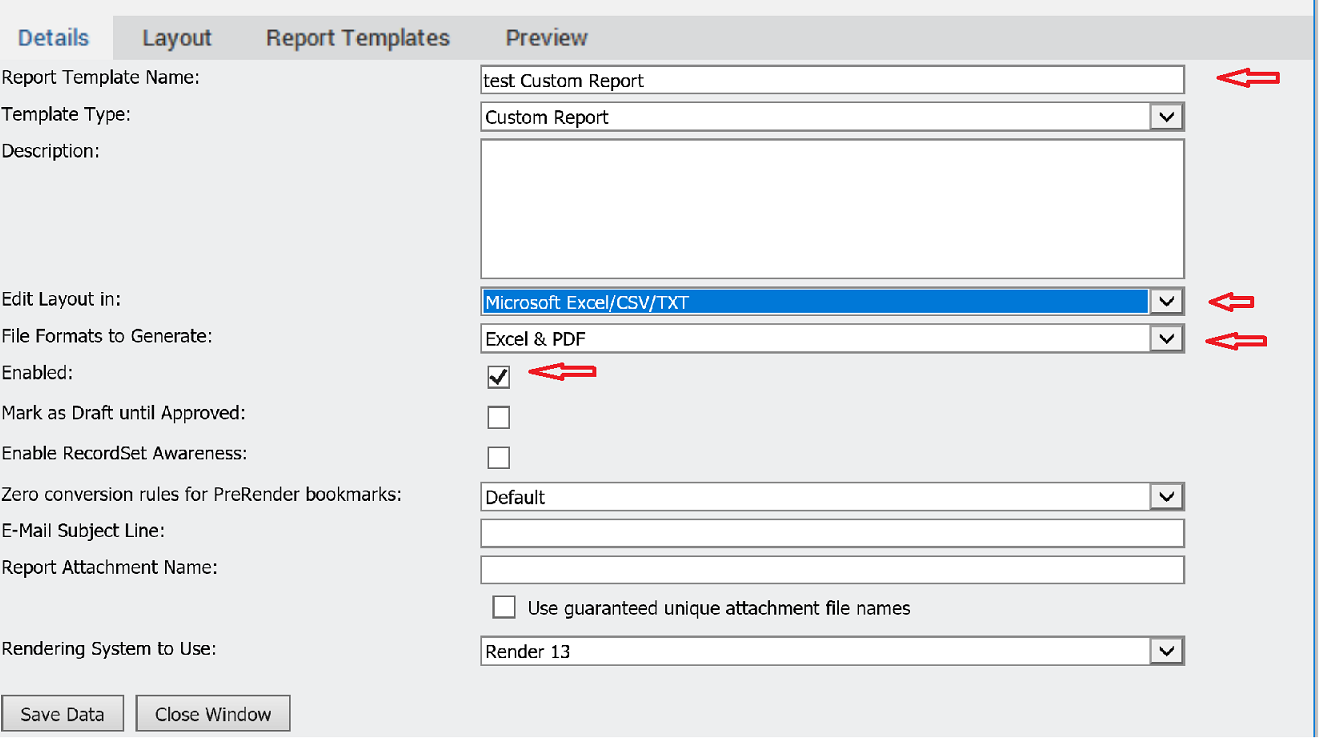Image resolution: width=1319 pixels, height=748 pixels.
Task: Open Zero conversion rules dropdown
Action: coord(832,497)
